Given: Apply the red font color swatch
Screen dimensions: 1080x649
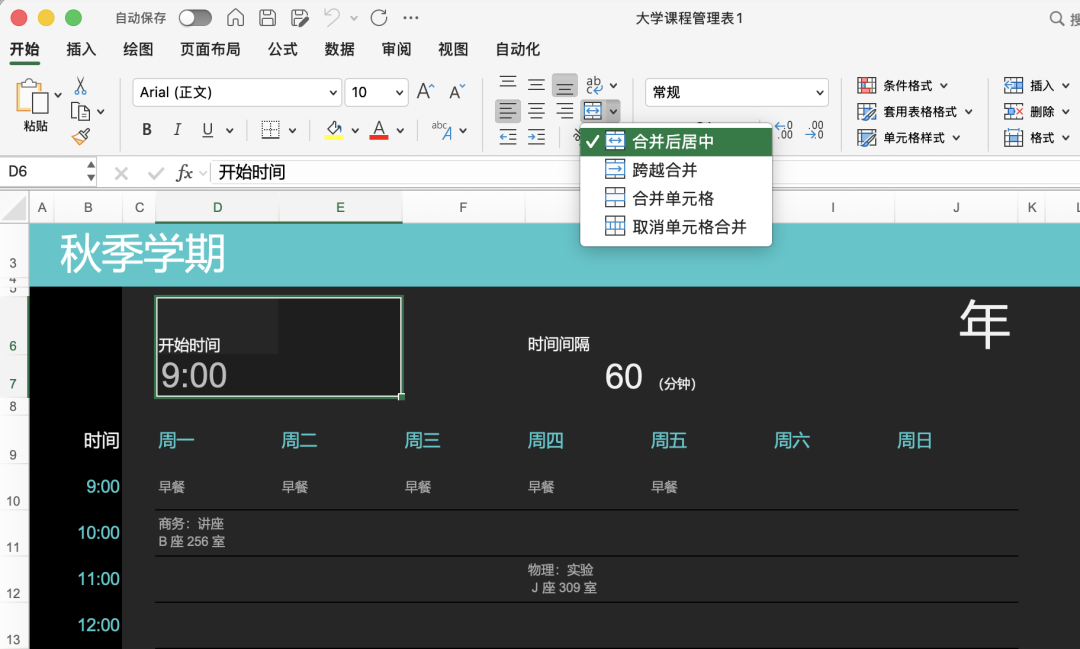Looking at the screenshot, I should point(379,130).
